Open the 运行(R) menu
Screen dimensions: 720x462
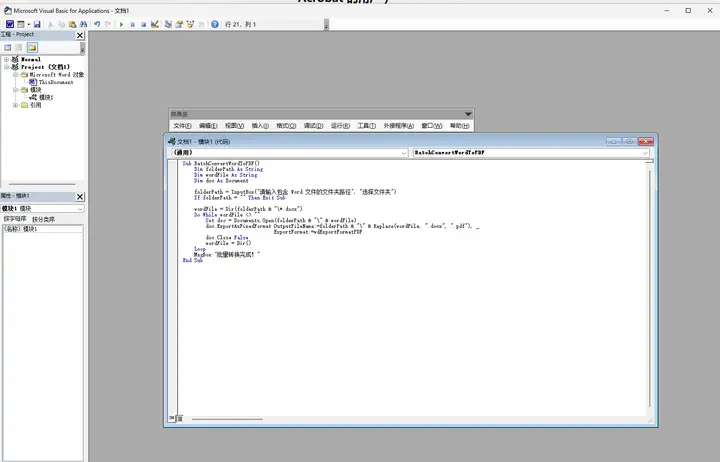point(340,126)
